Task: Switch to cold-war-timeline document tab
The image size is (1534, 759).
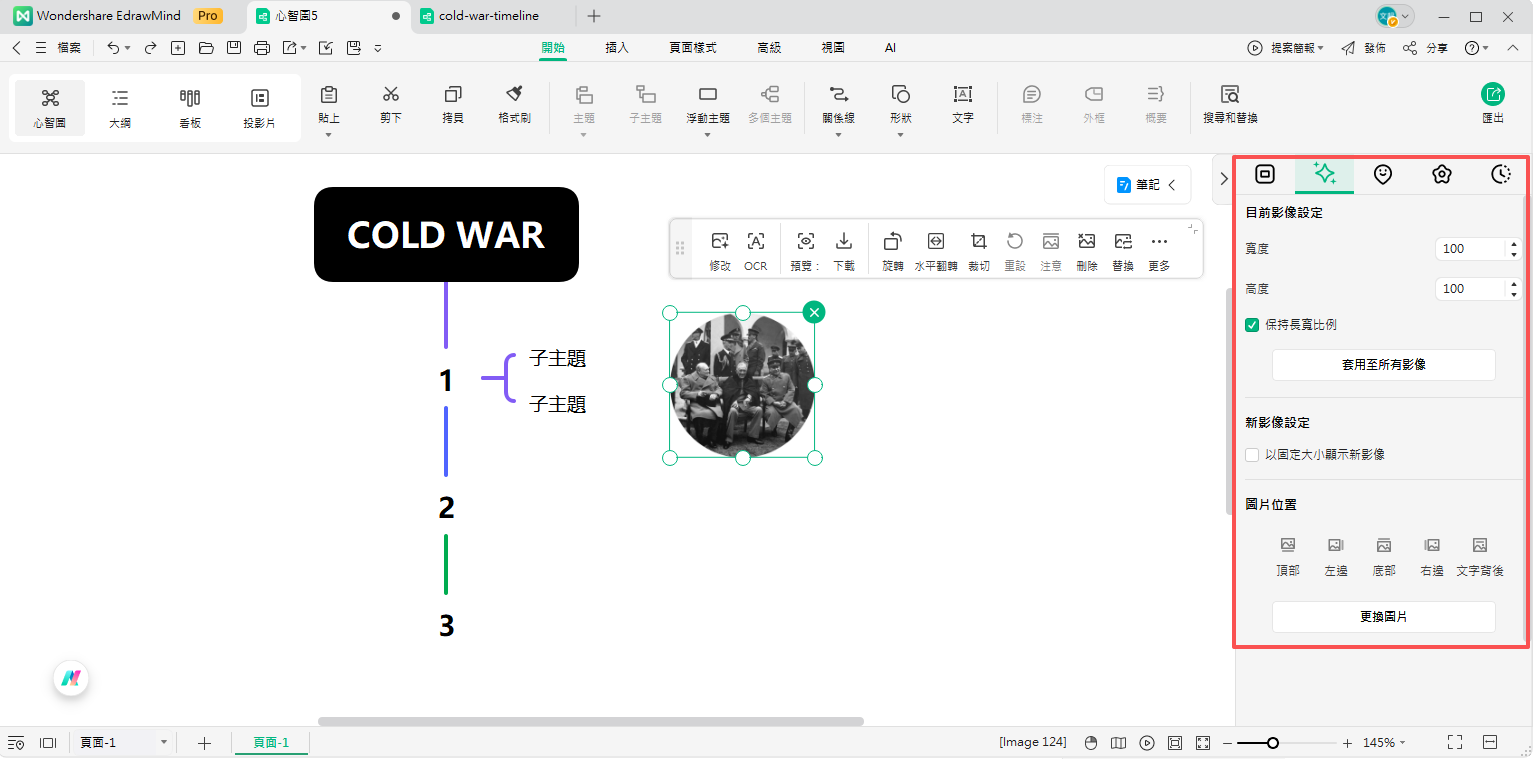Action: point(488,16)
